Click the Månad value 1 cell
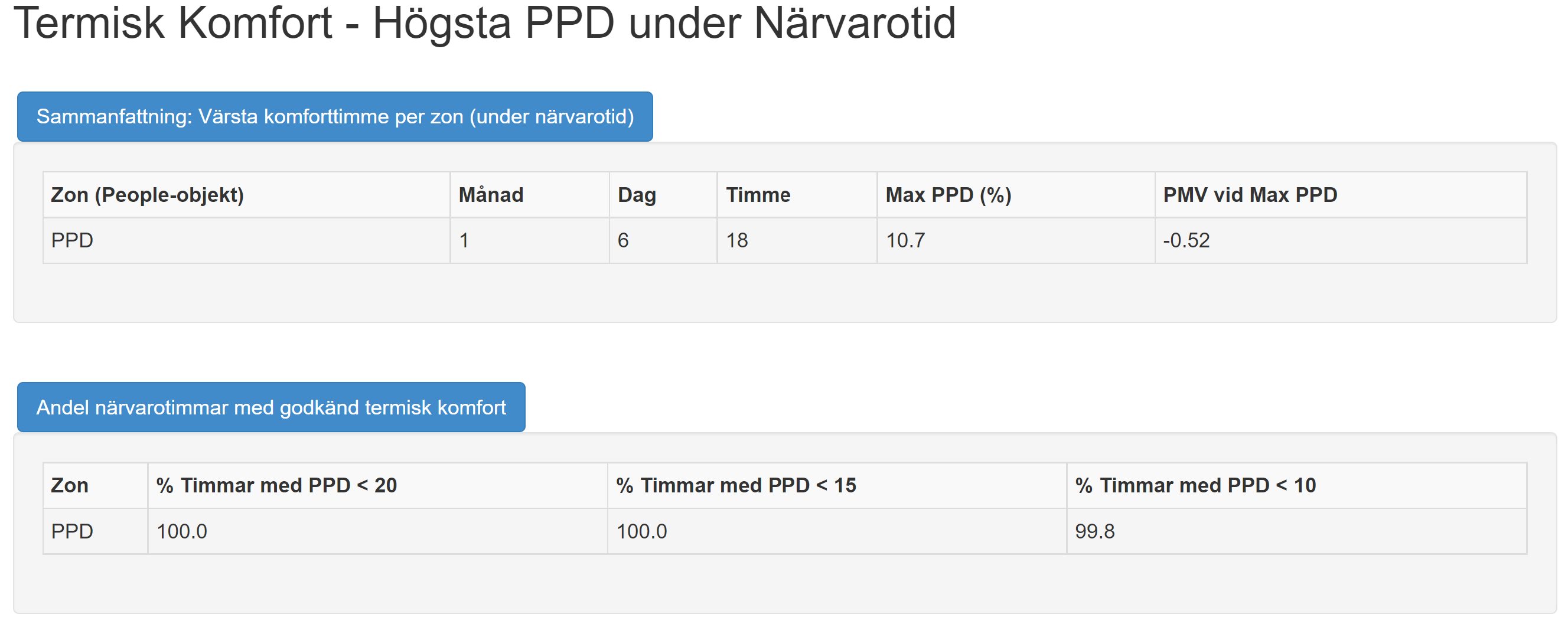Image resolution: width=1568 pixels, height=627 pixels. click(464, 240)
